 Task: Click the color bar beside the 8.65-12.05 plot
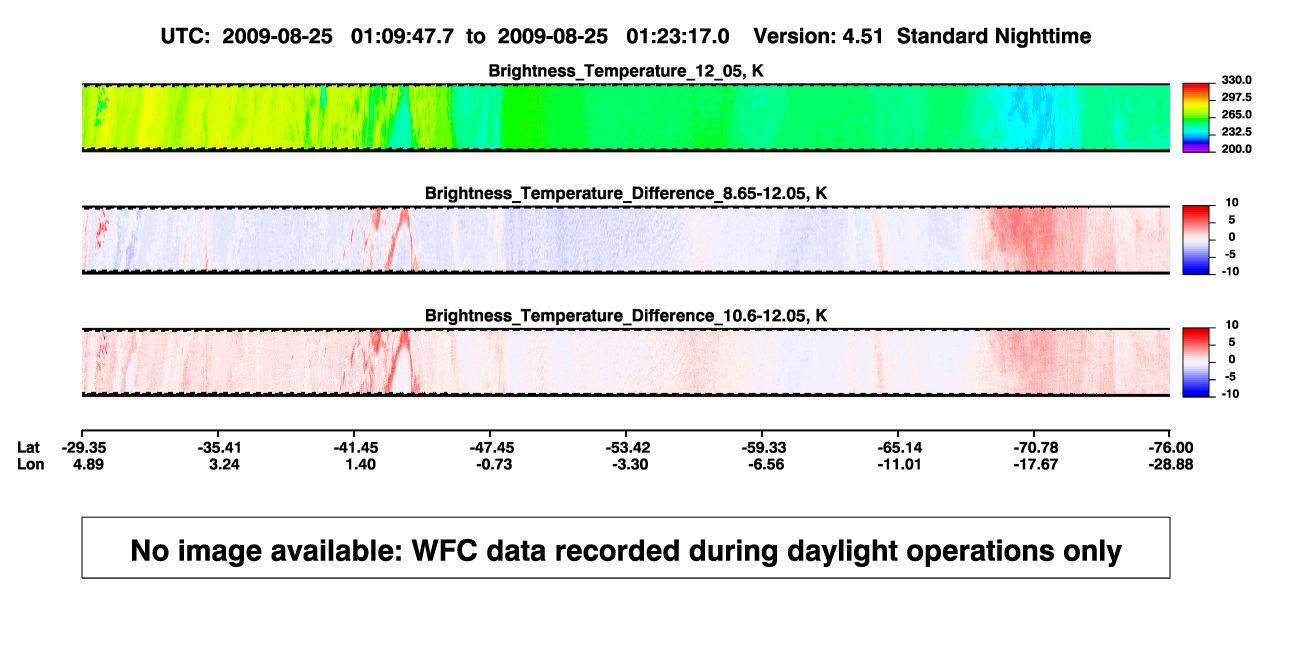tap(1196, 239)
